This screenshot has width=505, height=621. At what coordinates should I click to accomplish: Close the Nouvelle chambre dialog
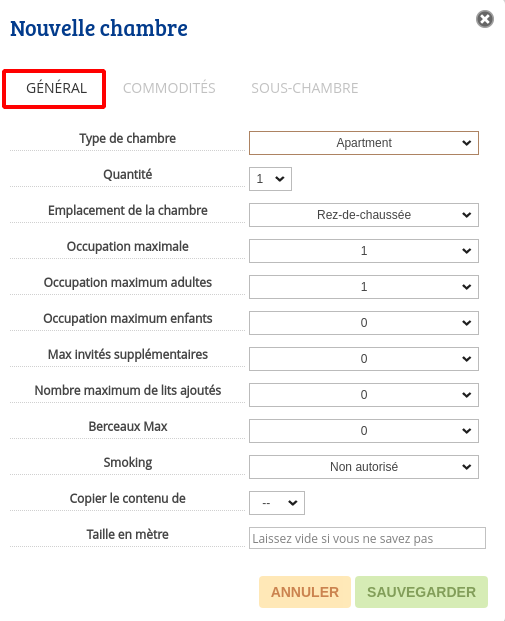[x=485, y=19]
